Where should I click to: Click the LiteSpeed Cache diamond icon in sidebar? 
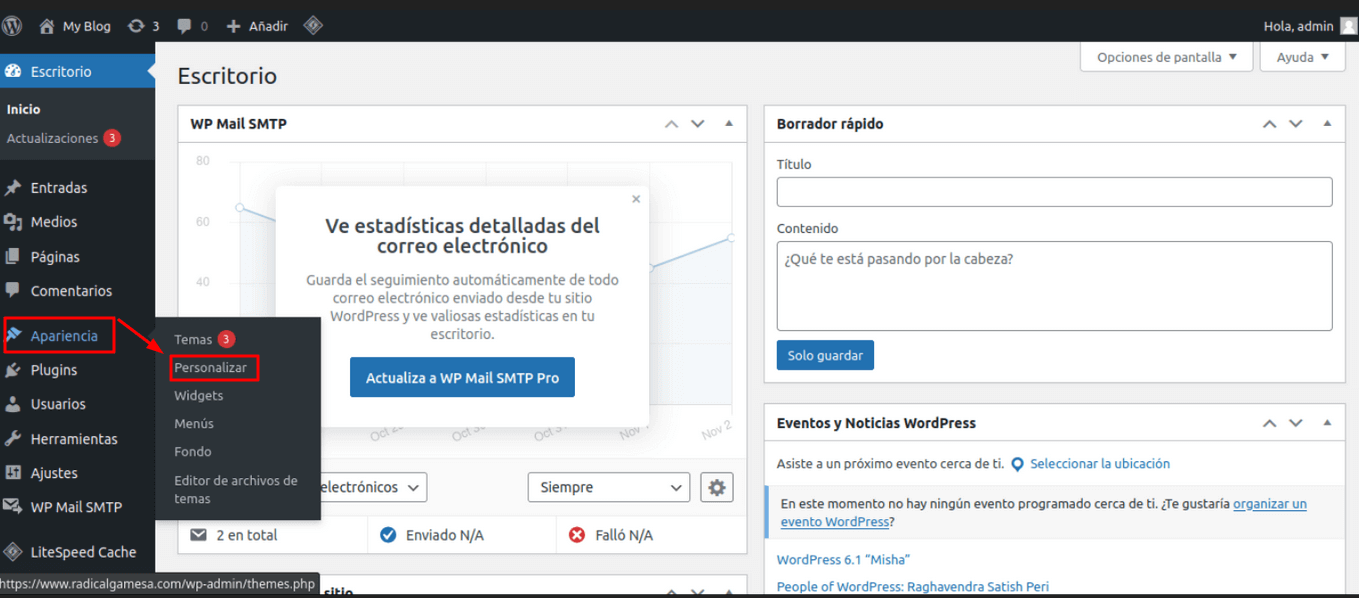(x=13, y=552)
